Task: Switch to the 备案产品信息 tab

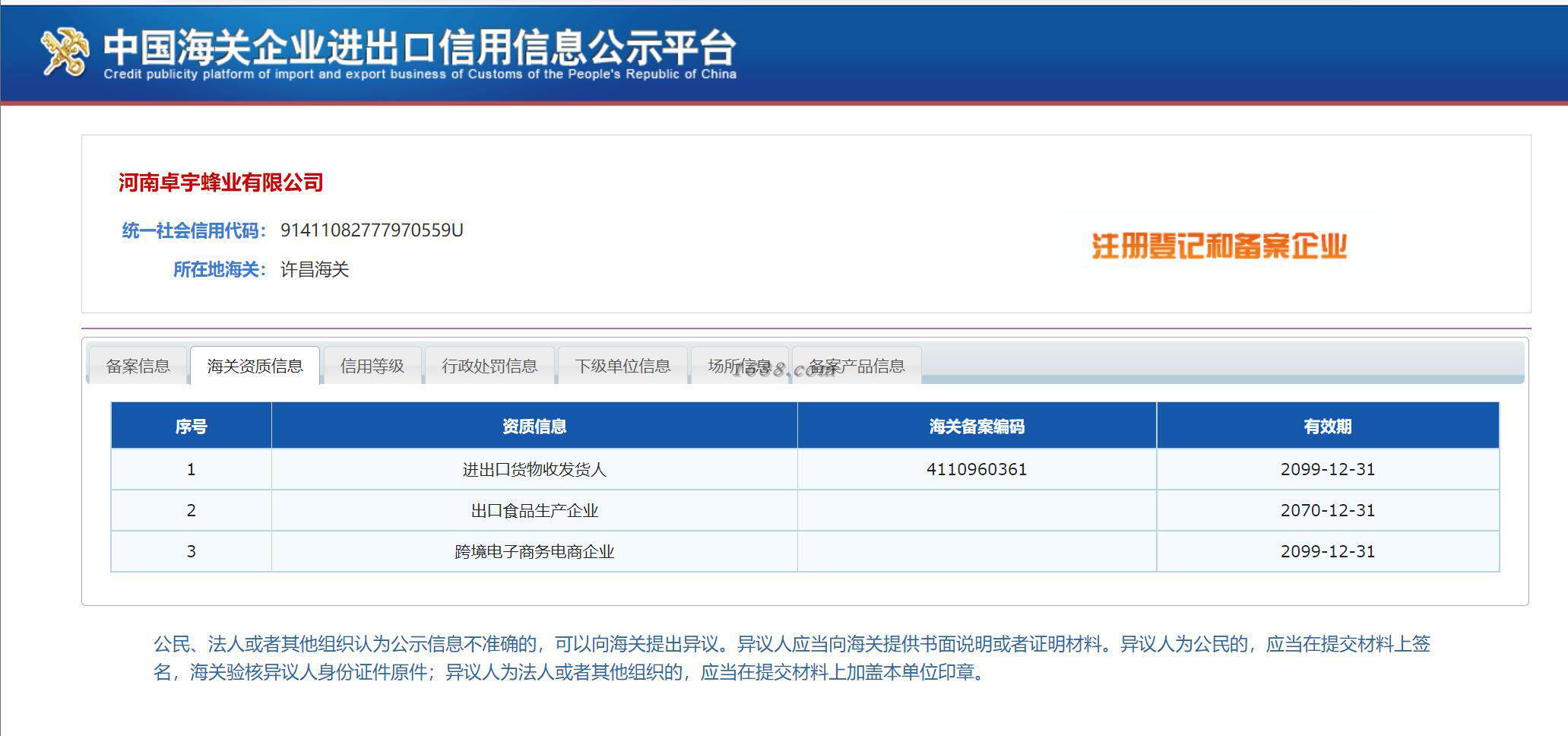Action: point(857,366)
